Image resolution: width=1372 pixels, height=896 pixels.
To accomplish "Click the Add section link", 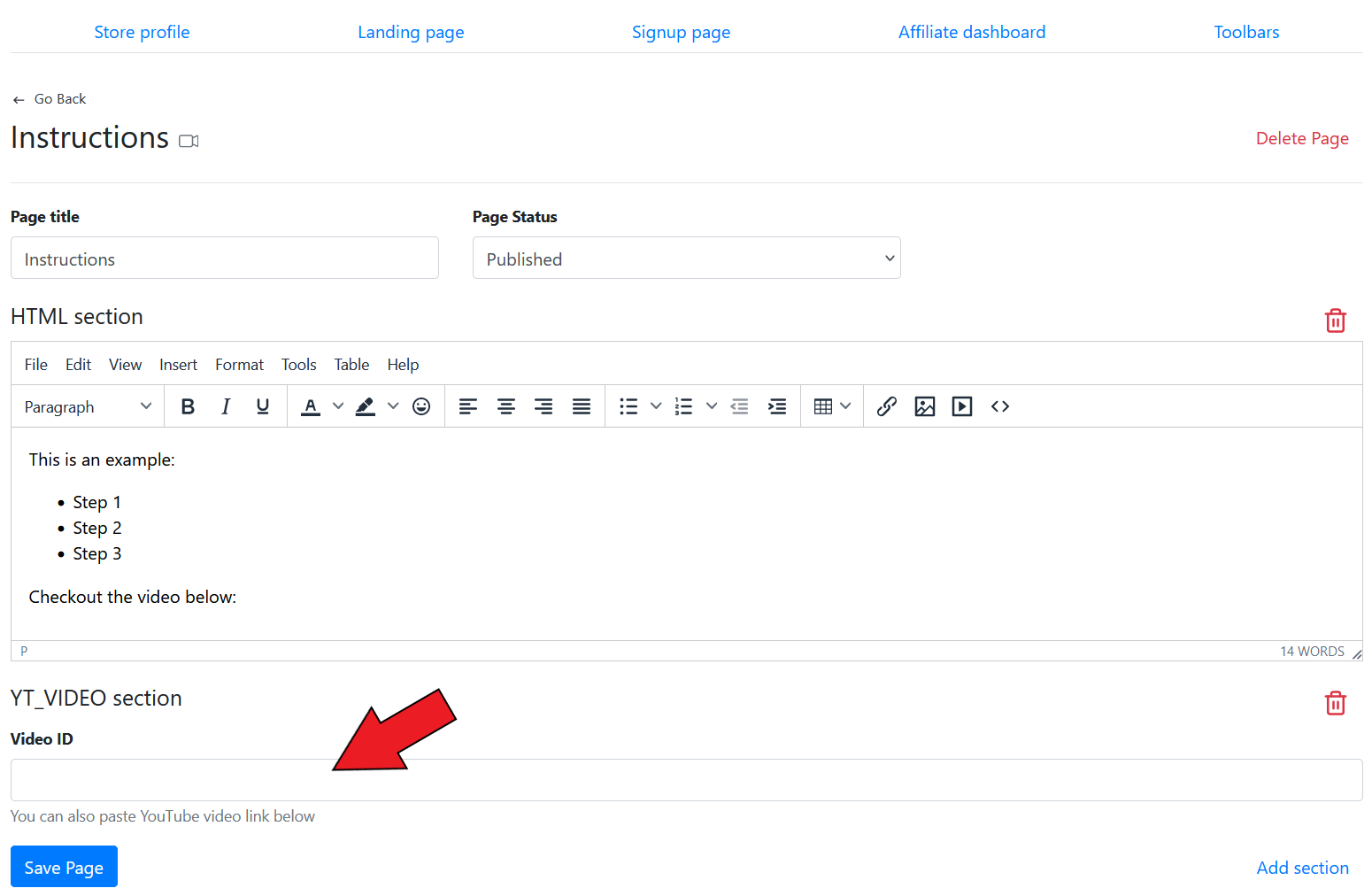I will (x=1302, y=868).
